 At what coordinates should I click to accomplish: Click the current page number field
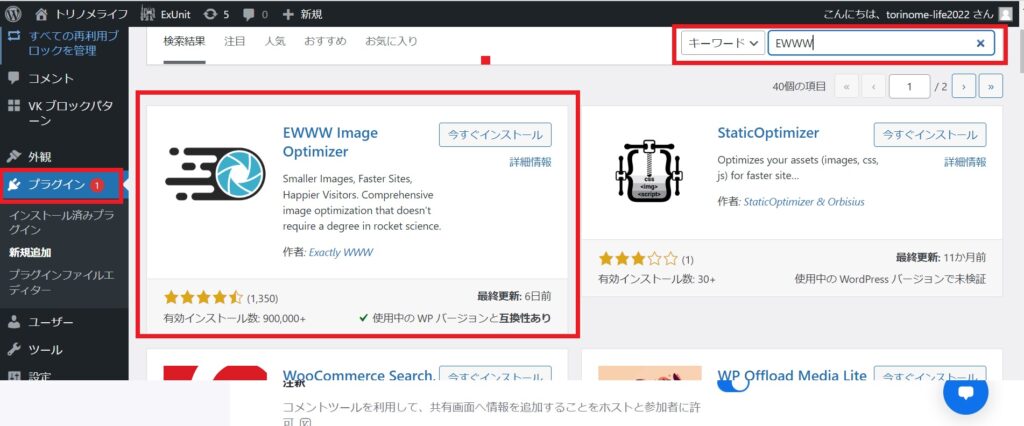point(909,86)
